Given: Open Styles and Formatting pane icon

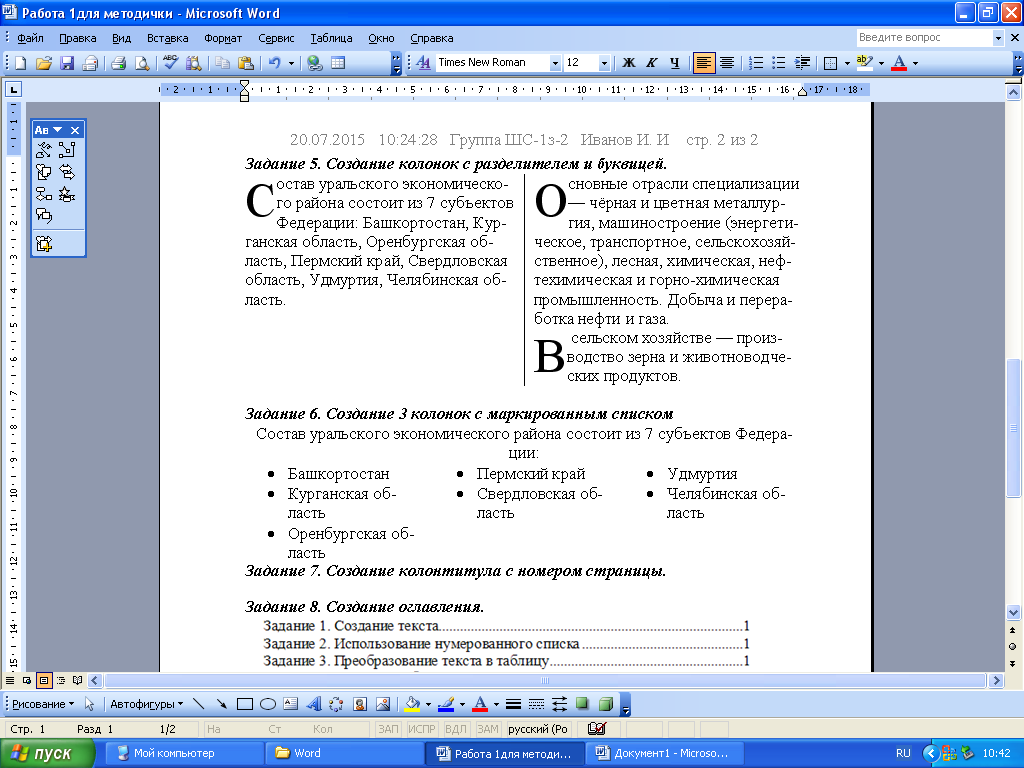Looking at the screenshot, I should 423,63.
